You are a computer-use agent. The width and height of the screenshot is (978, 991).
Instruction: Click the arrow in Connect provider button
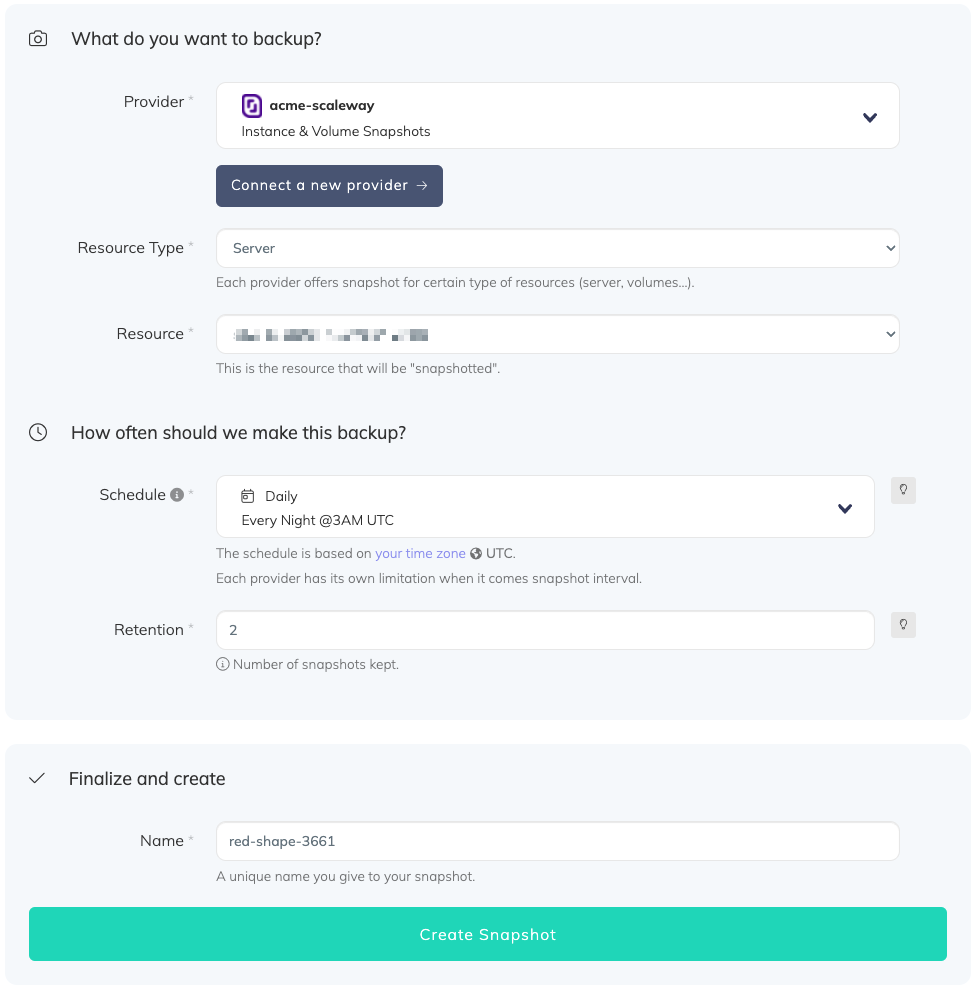[x=422, y=186]
